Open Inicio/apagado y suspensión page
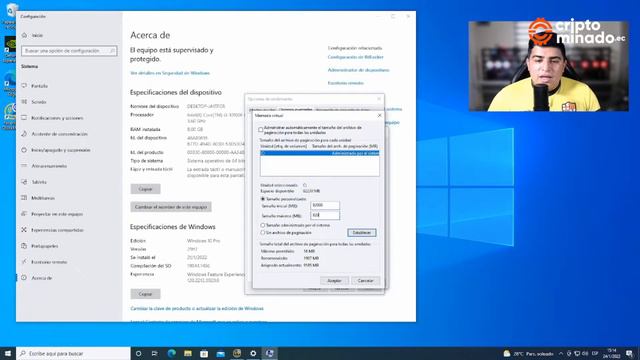This screenshot has width=640, height=360. tap(60, 150)
